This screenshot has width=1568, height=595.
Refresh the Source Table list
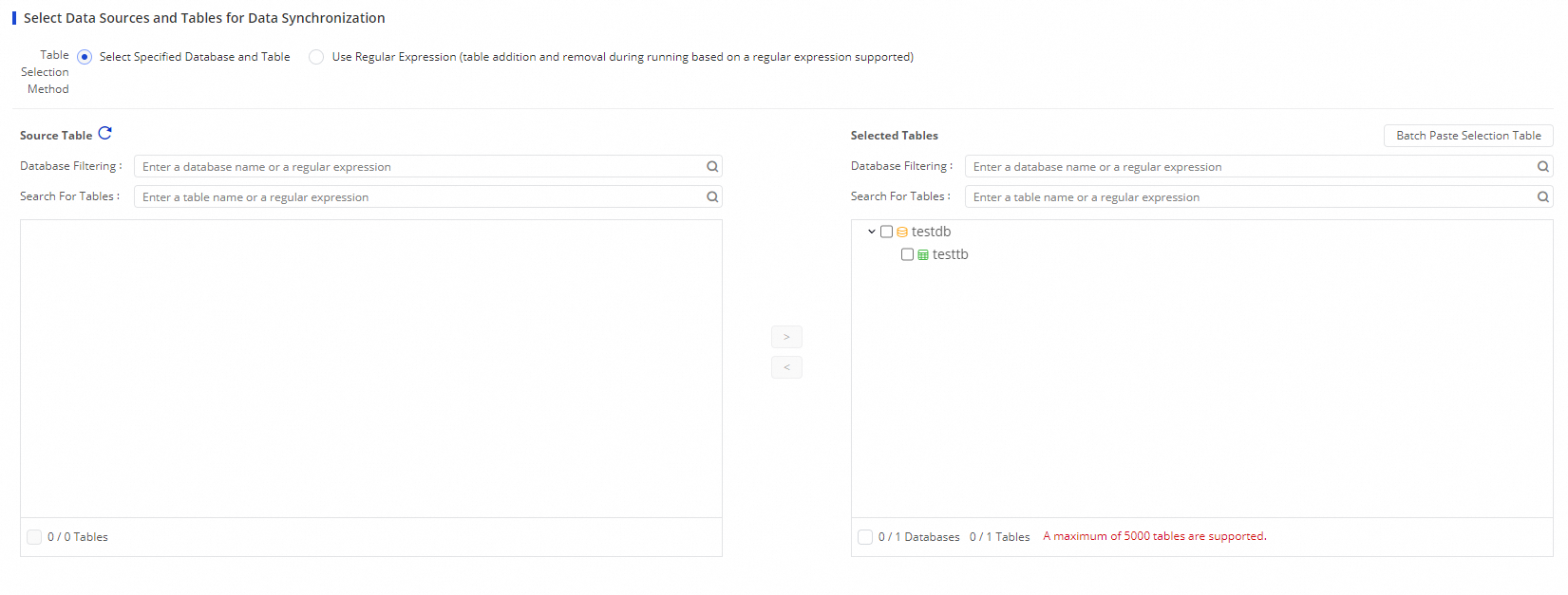point(105,134)
